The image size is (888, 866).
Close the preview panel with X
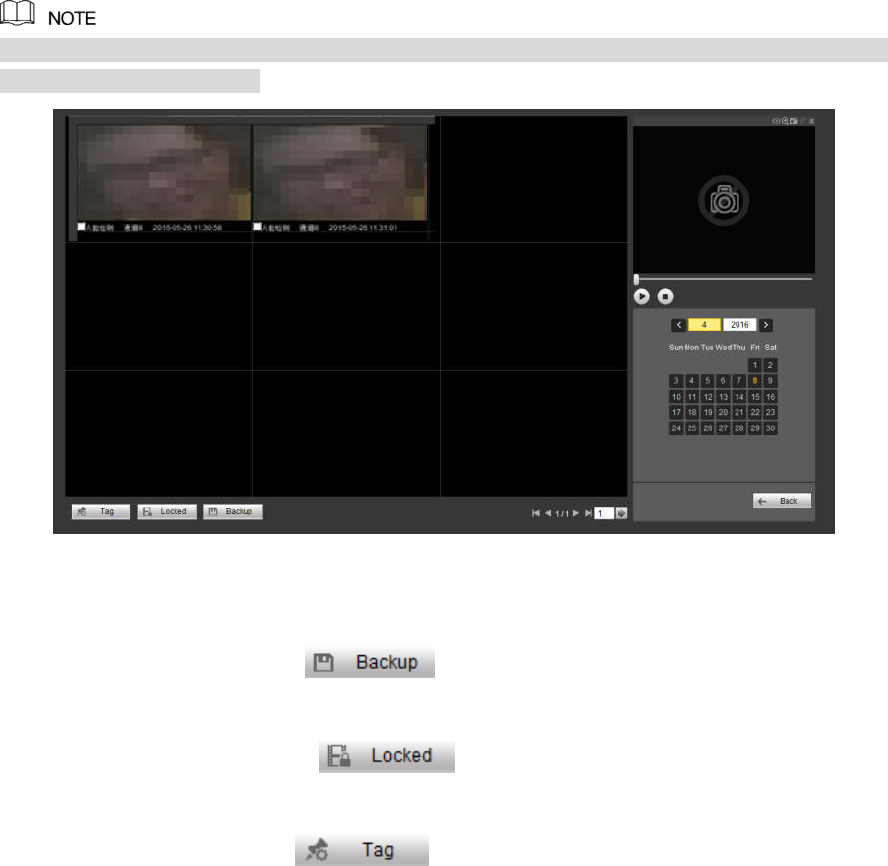pos(812,121)
